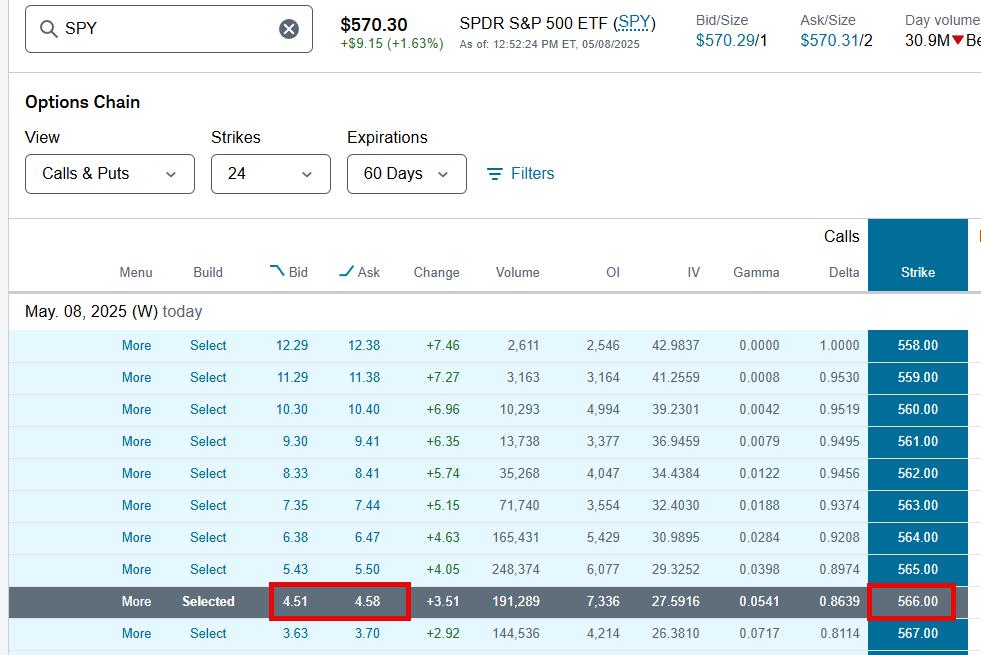The image size is (981, 655).
Task: Sort by the Bid column header
Action: point(289,272)
